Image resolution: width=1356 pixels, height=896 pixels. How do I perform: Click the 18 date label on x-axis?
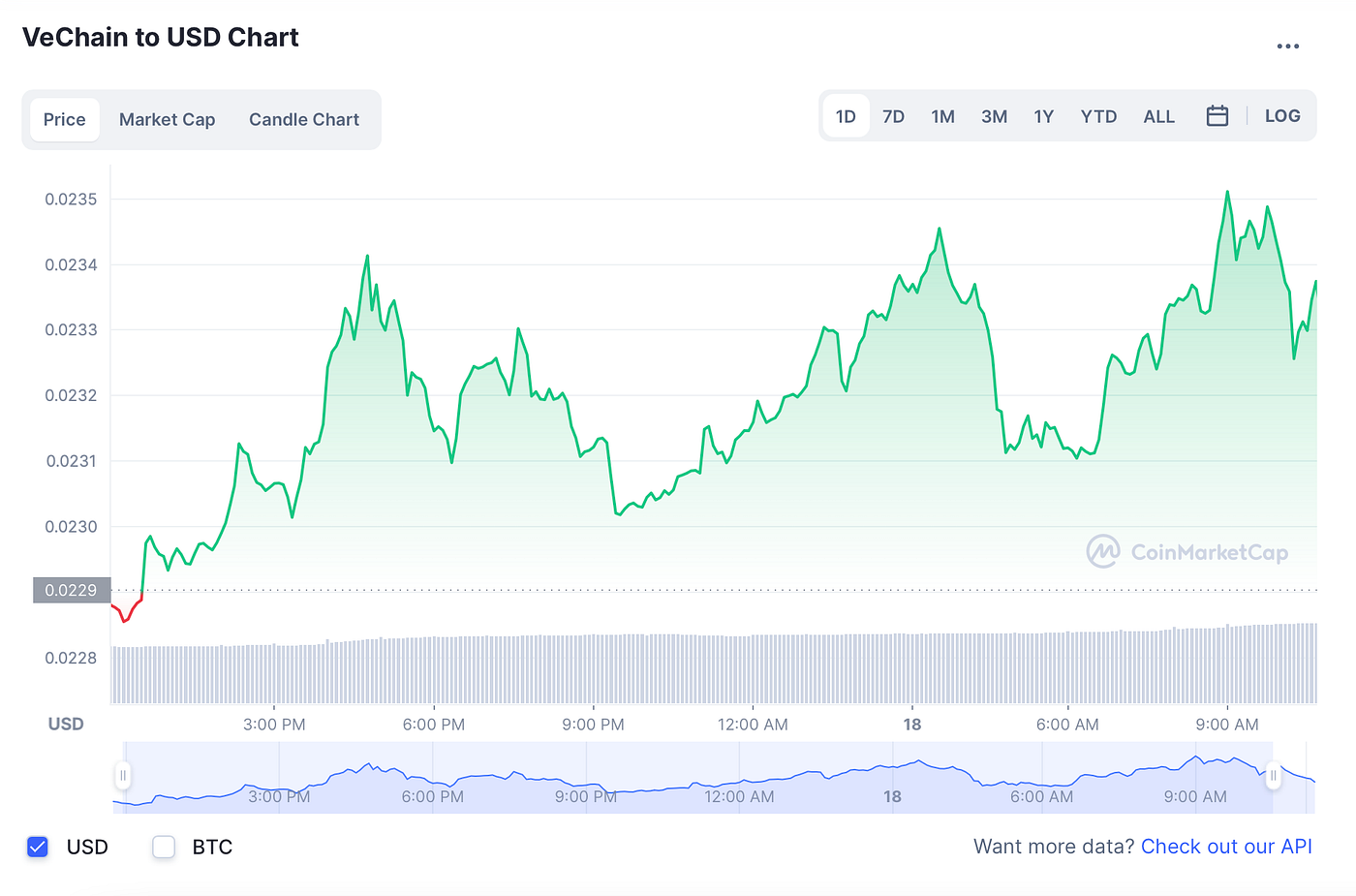[912, 725]
